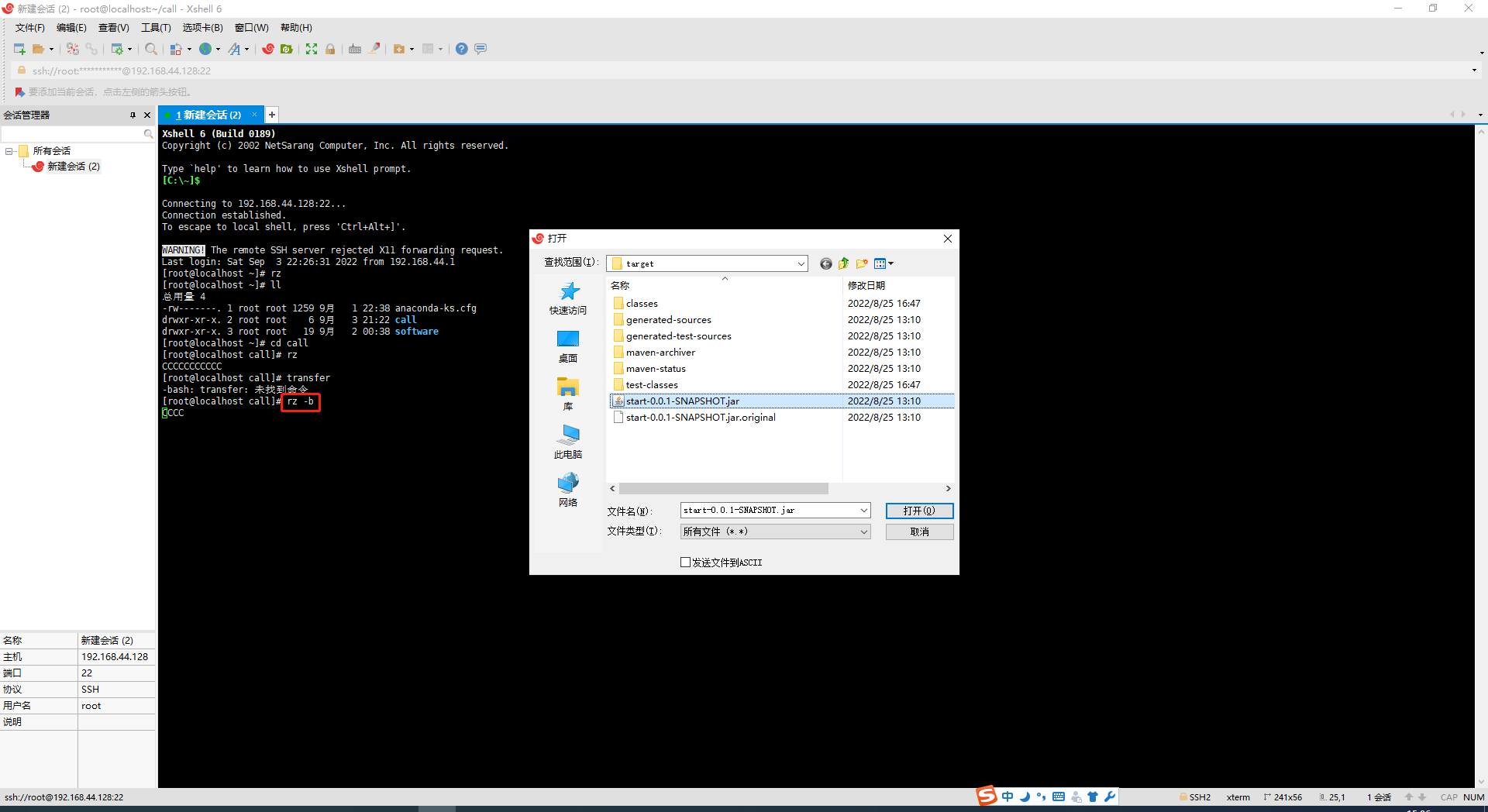
Task: Open the 工具(T) menu
Action: point(155,27)
